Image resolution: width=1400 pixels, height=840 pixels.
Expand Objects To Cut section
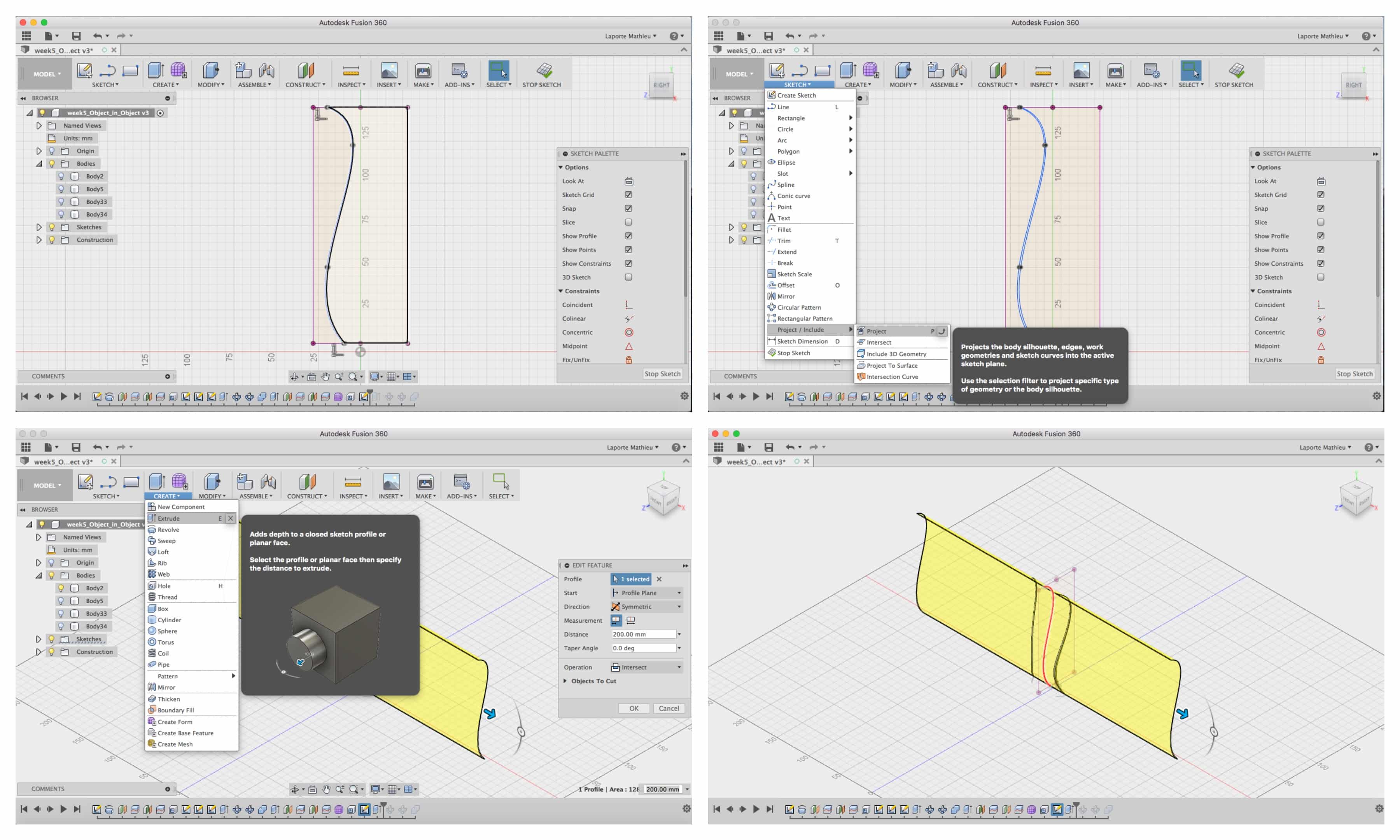[x=565, y=681]
